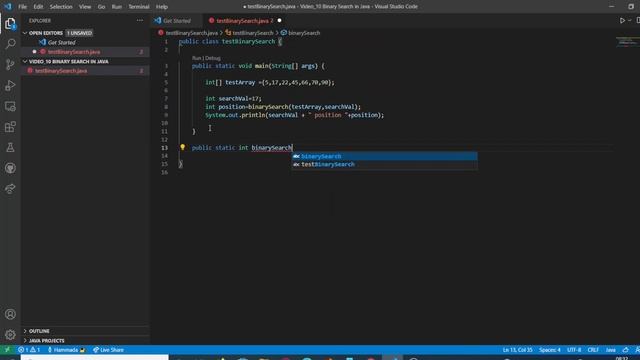Open the Source Control view icon
Screen dimensions: 640x360
pos(10,64)
